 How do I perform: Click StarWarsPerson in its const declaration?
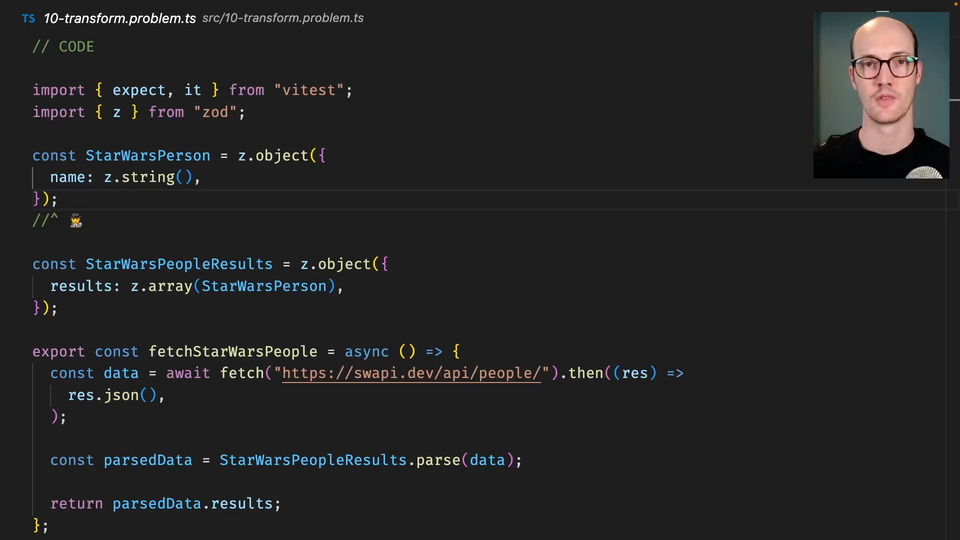(x=148, y=155)
